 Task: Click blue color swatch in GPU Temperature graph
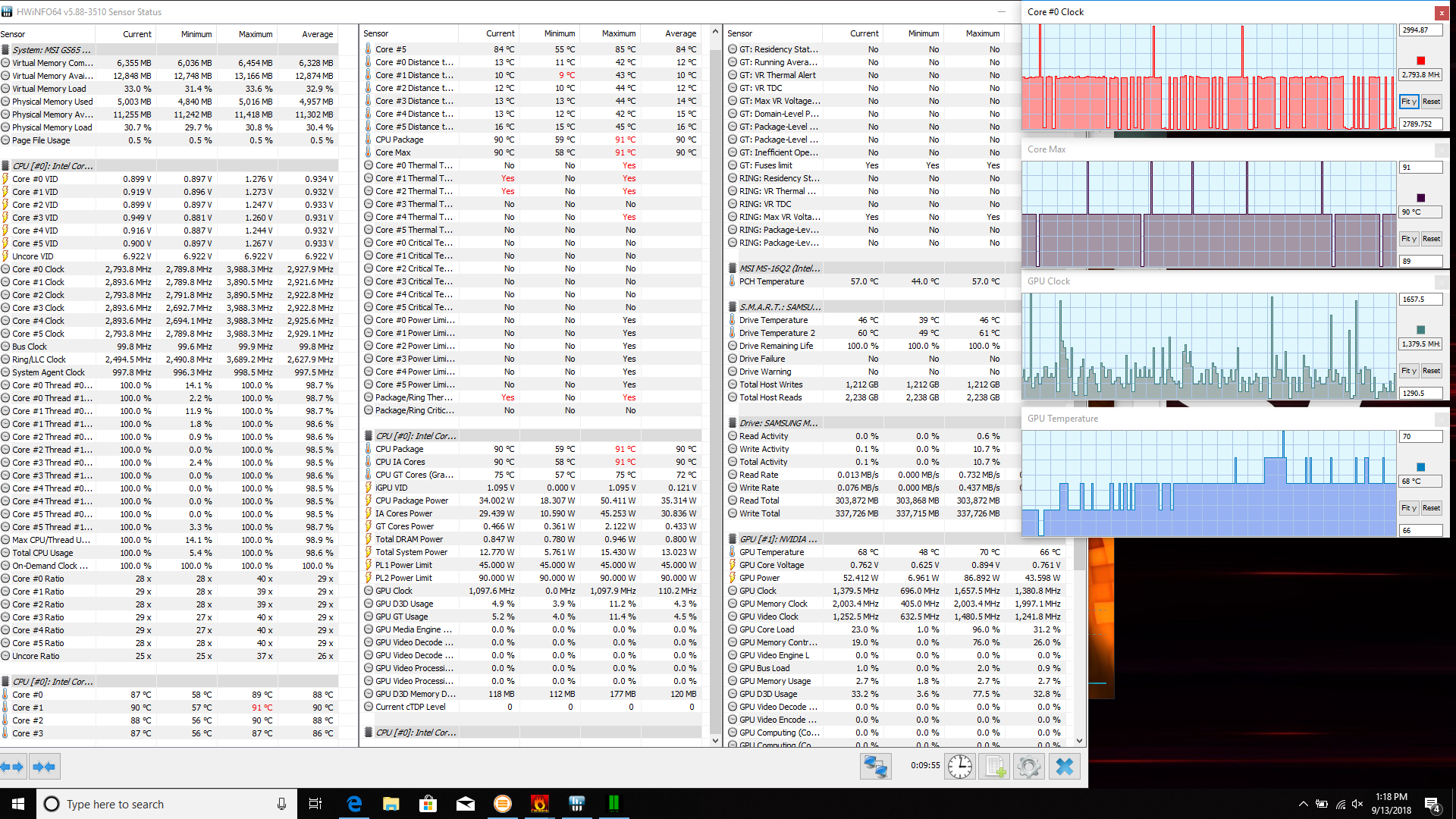(1420, 467)
